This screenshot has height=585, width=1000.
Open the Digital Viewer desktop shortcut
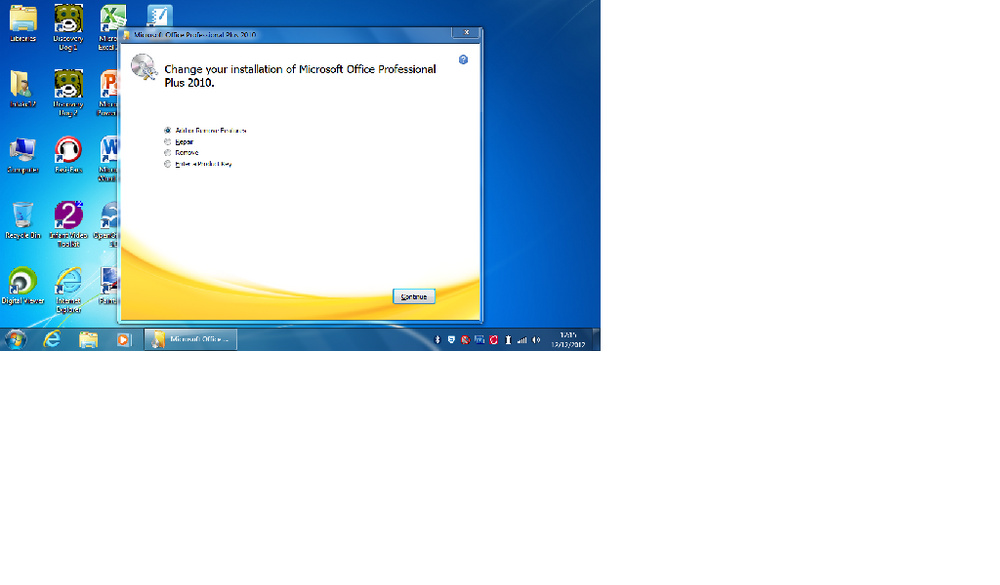coord(23,286)
